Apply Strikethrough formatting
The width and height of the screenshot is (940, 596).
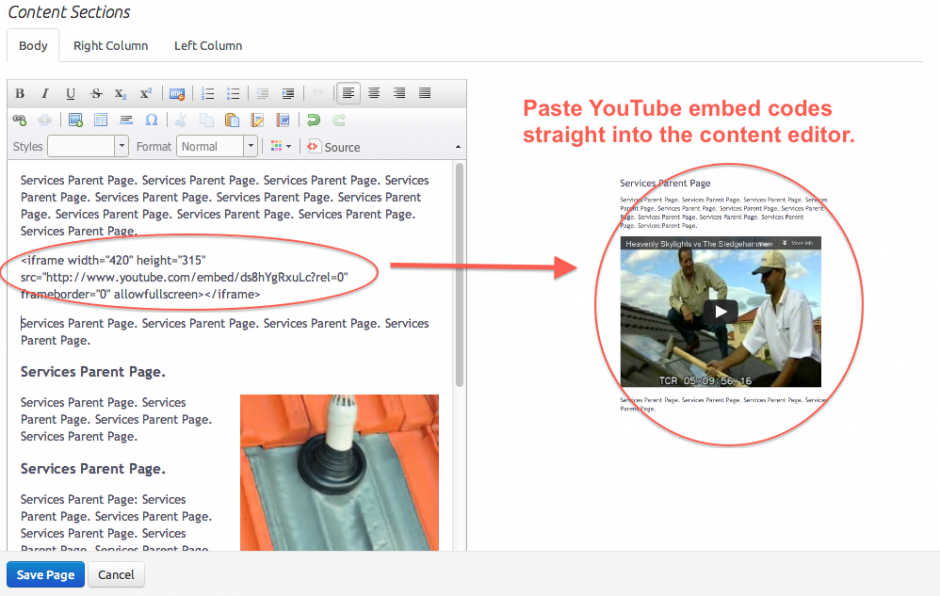click(96, 94)
